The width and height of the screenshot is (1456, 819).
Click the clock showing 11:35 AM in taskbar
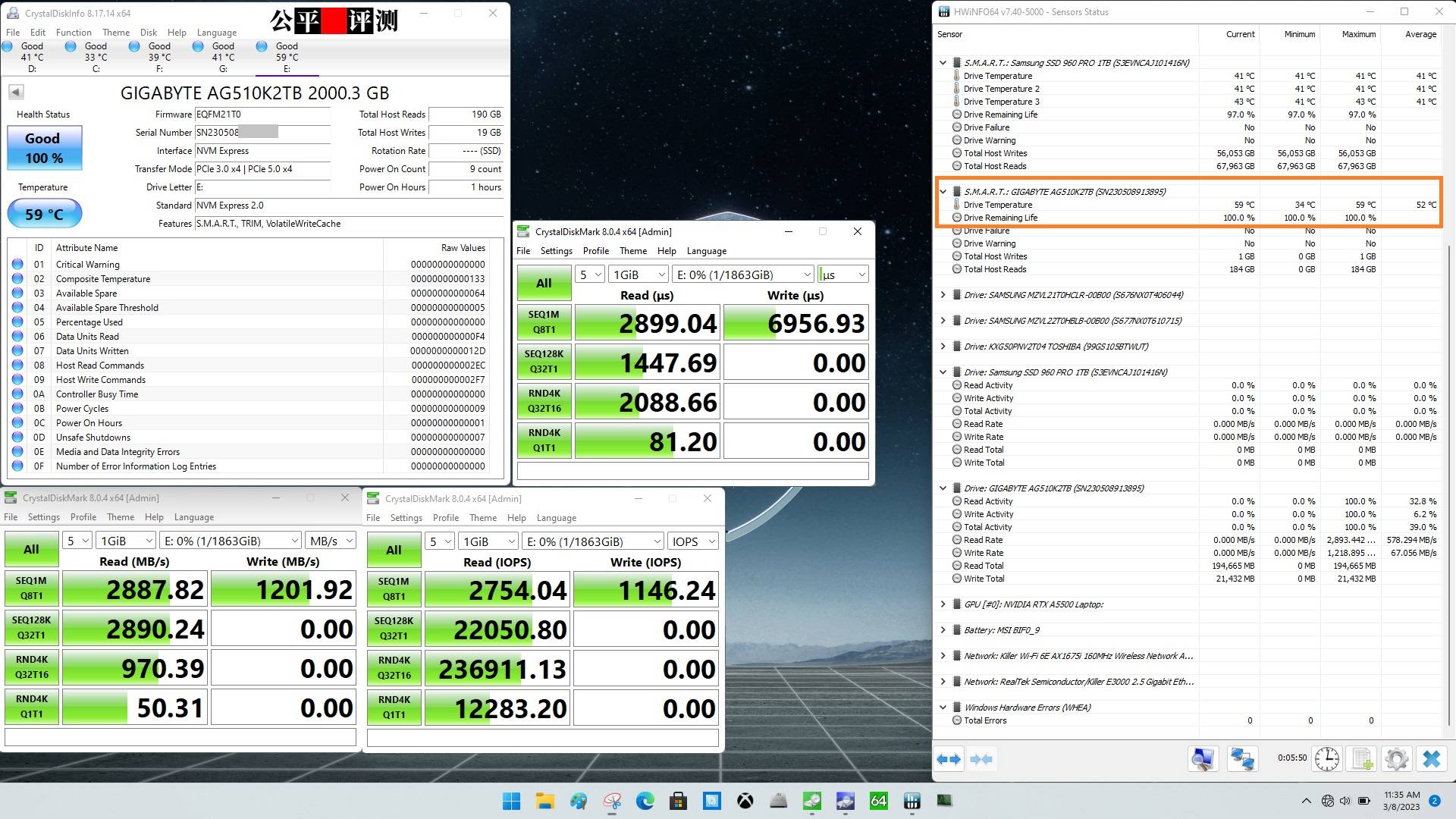click(x=1402, y=801)
